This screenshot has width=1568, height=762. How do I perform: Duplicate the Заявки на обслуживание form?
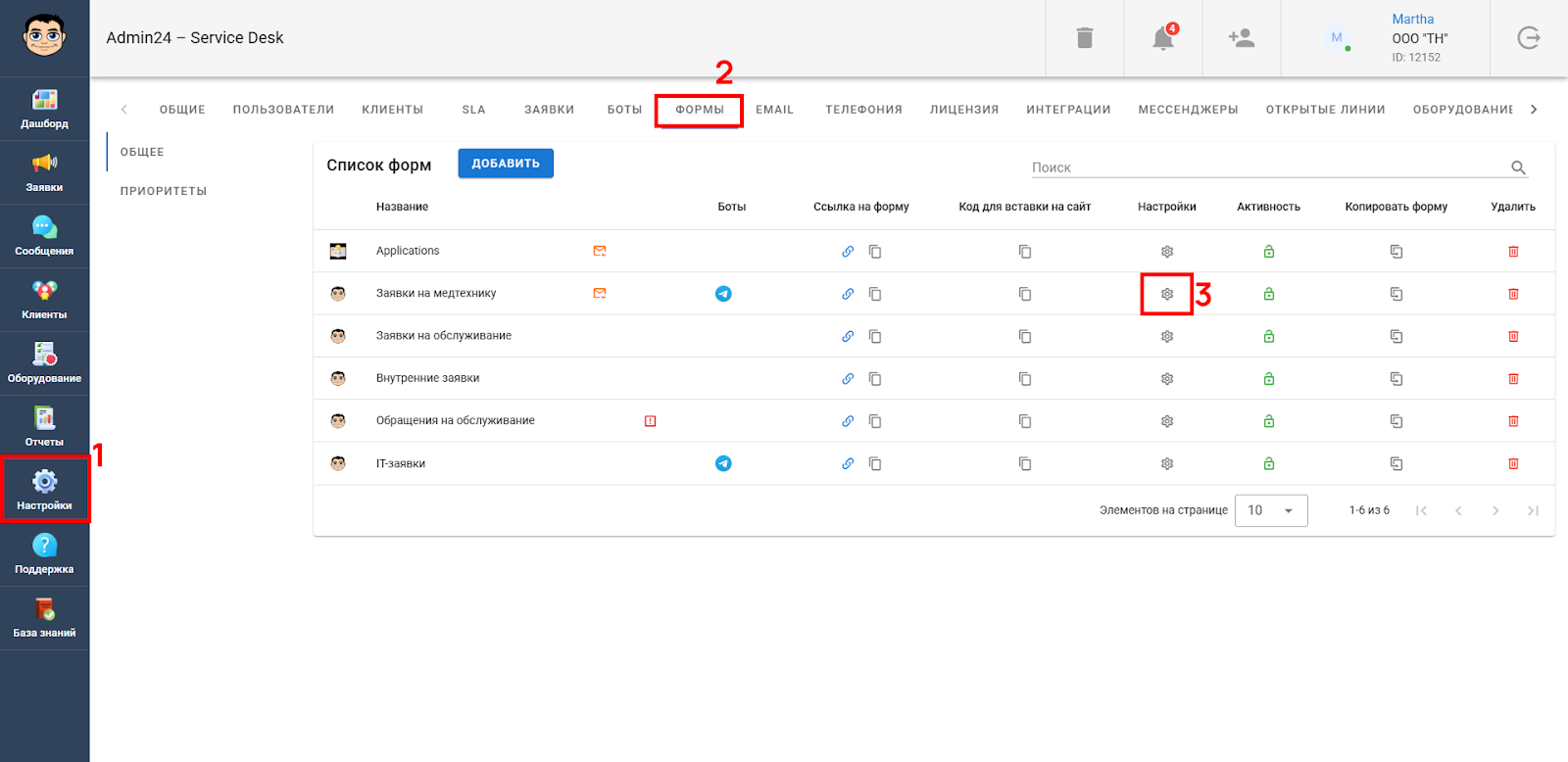coord(1396,337)
